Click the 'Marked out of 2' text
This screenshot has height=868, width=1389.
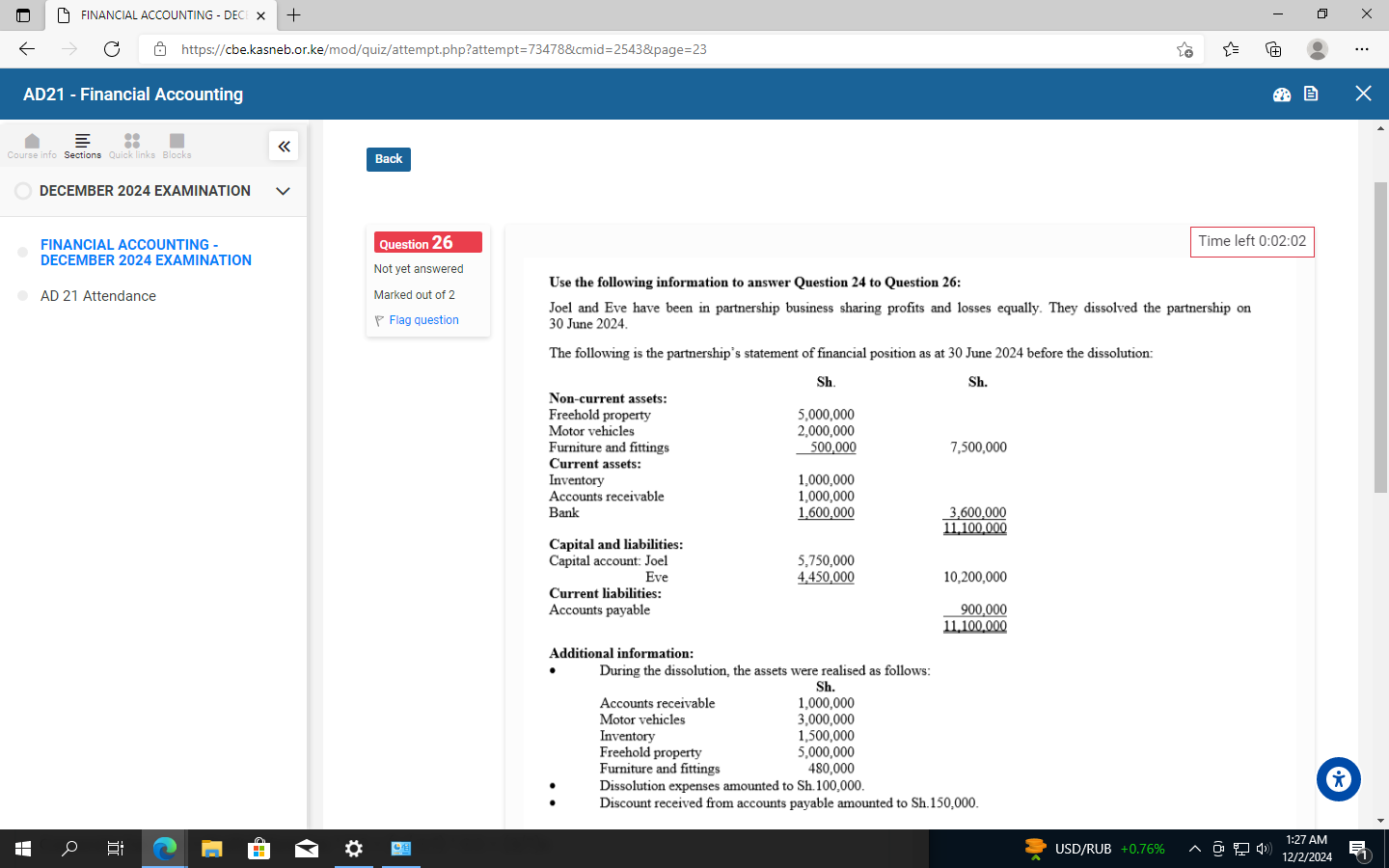click(415, 295)
